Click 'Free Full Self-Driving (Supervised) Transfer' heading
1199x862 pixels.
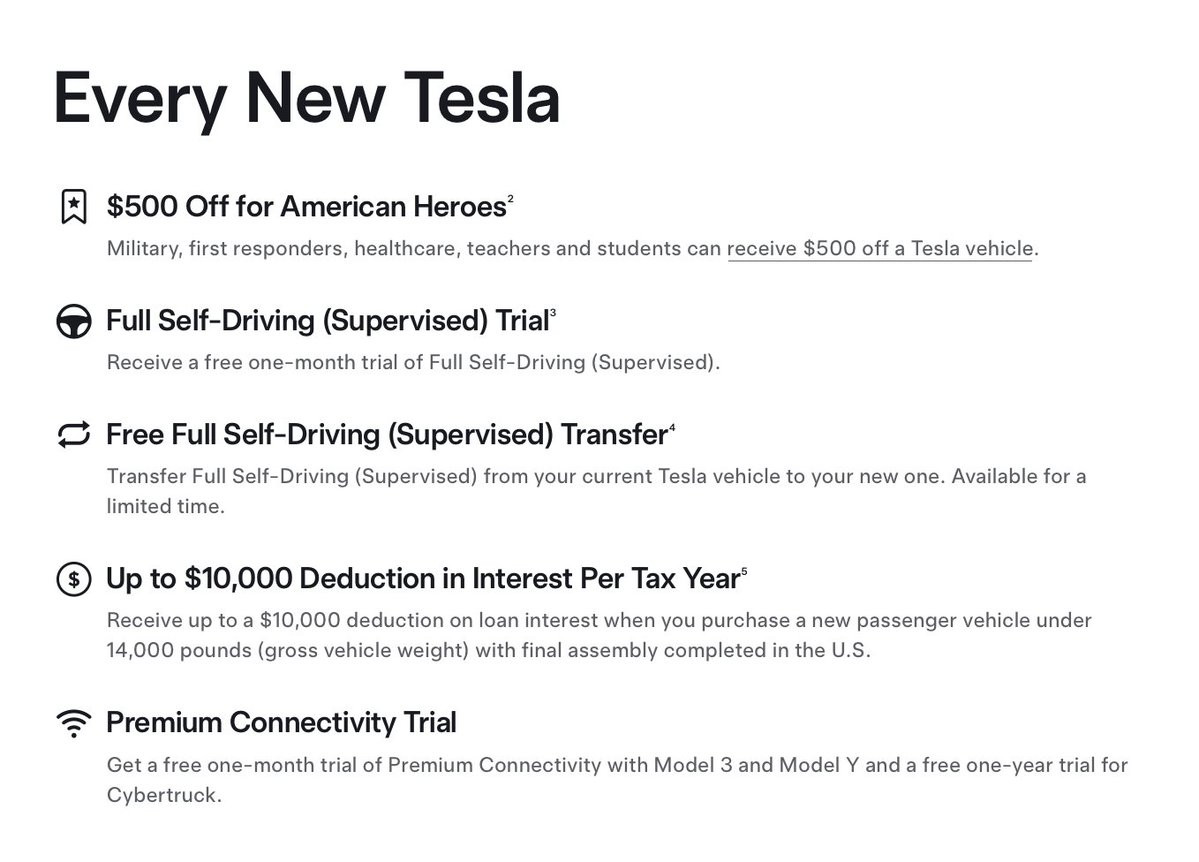pyautogui.click(x=386, y=435)
